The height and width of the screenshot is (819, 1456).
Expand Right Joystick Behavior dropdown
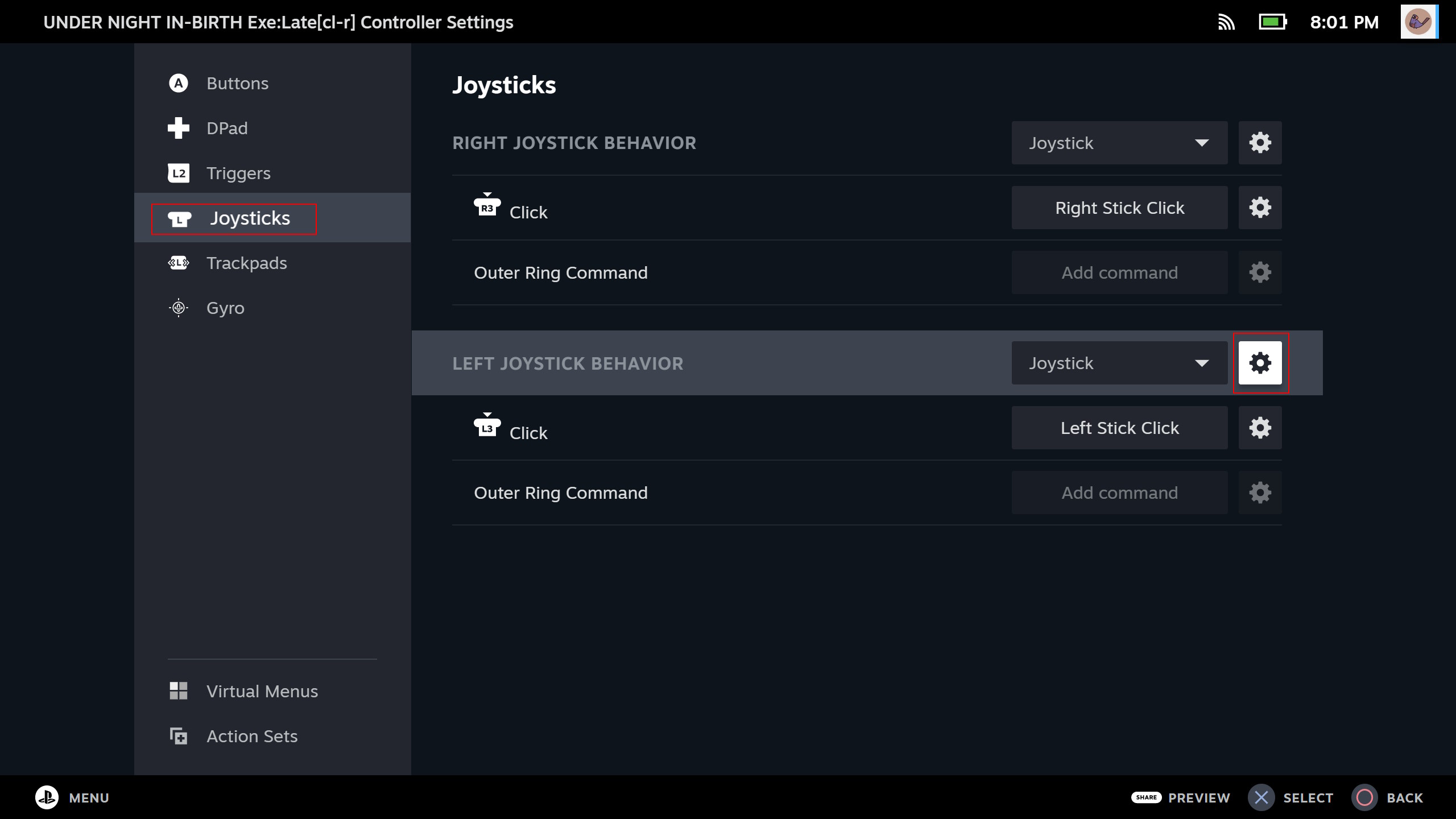(1119, 143)
